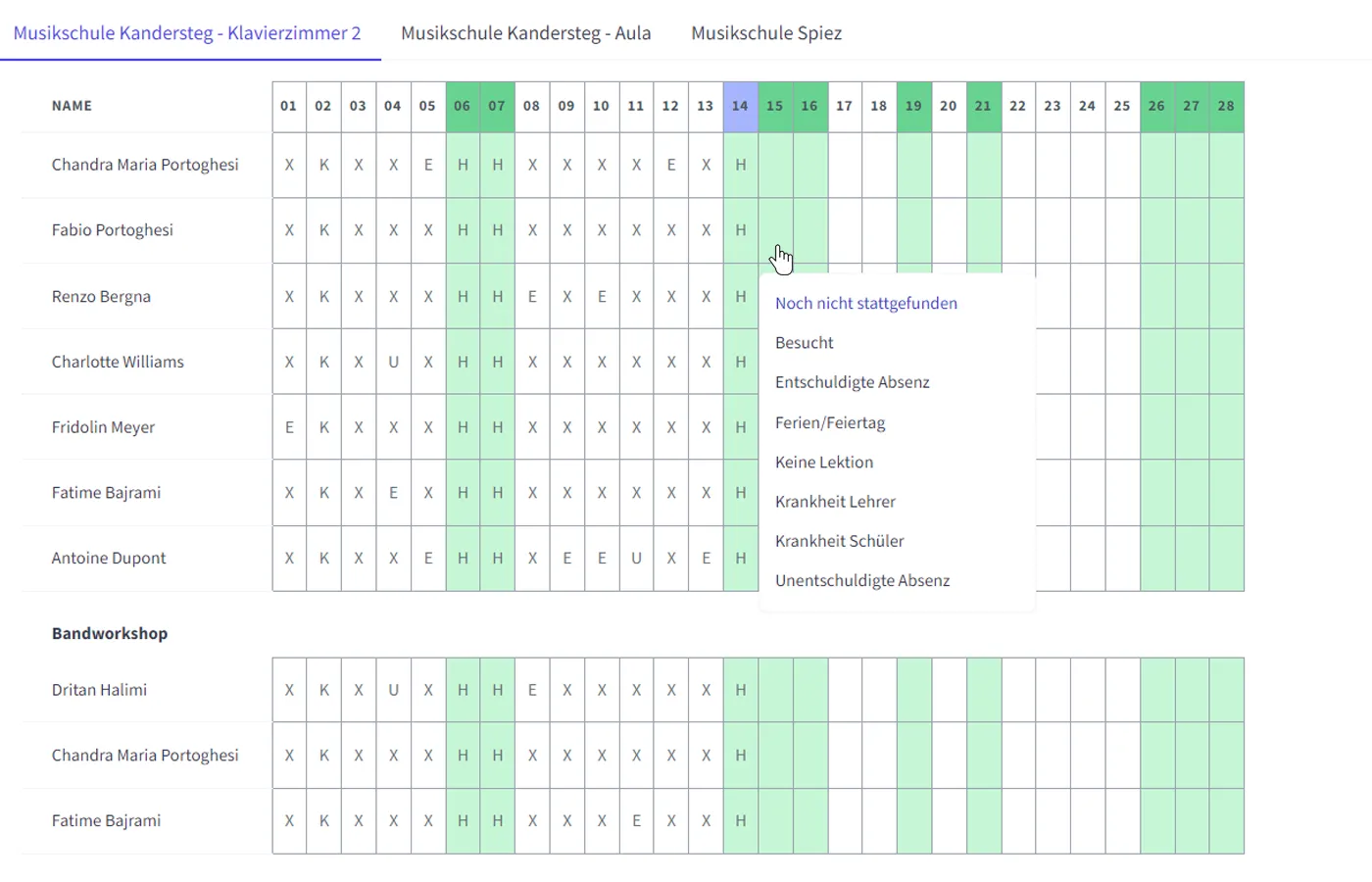Click column header 28

click(1226, 106)
